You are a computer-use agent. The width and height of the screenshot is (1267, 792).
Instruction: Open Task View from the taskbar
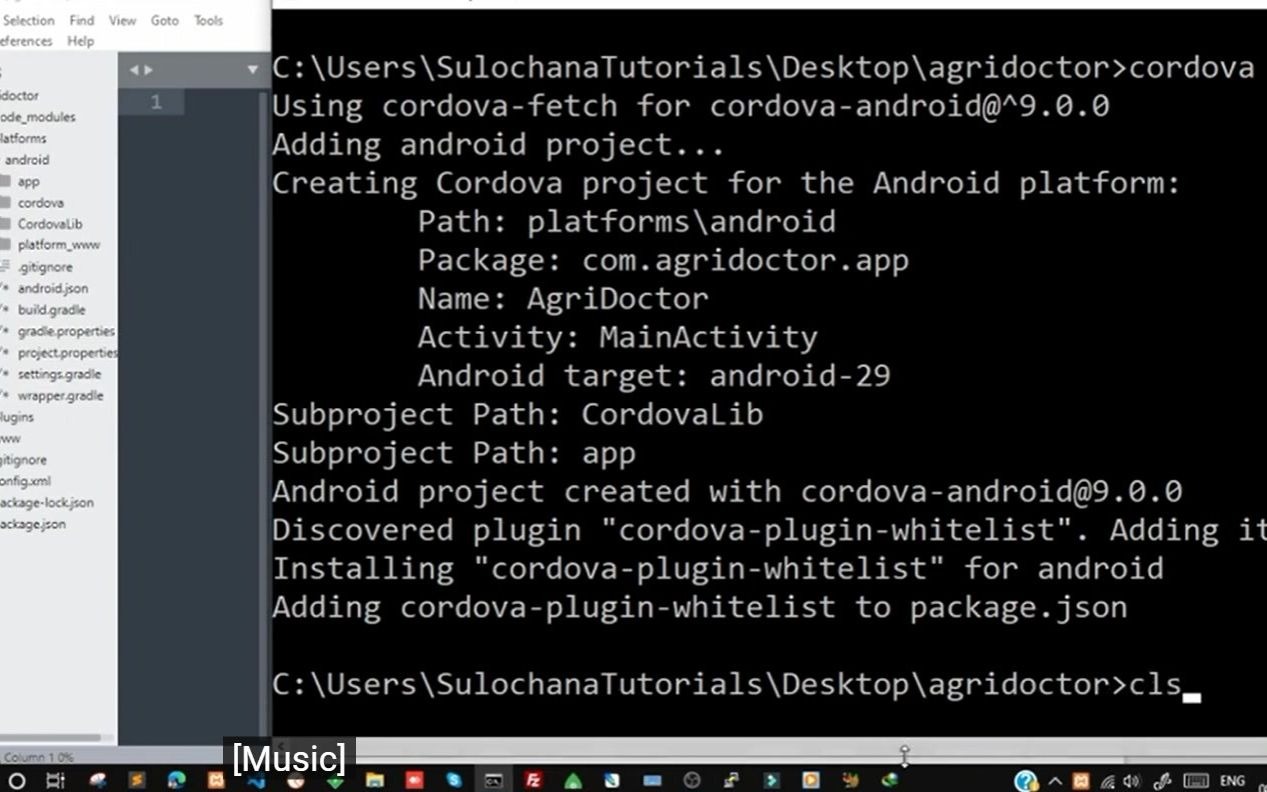click(x=55, y=781)
